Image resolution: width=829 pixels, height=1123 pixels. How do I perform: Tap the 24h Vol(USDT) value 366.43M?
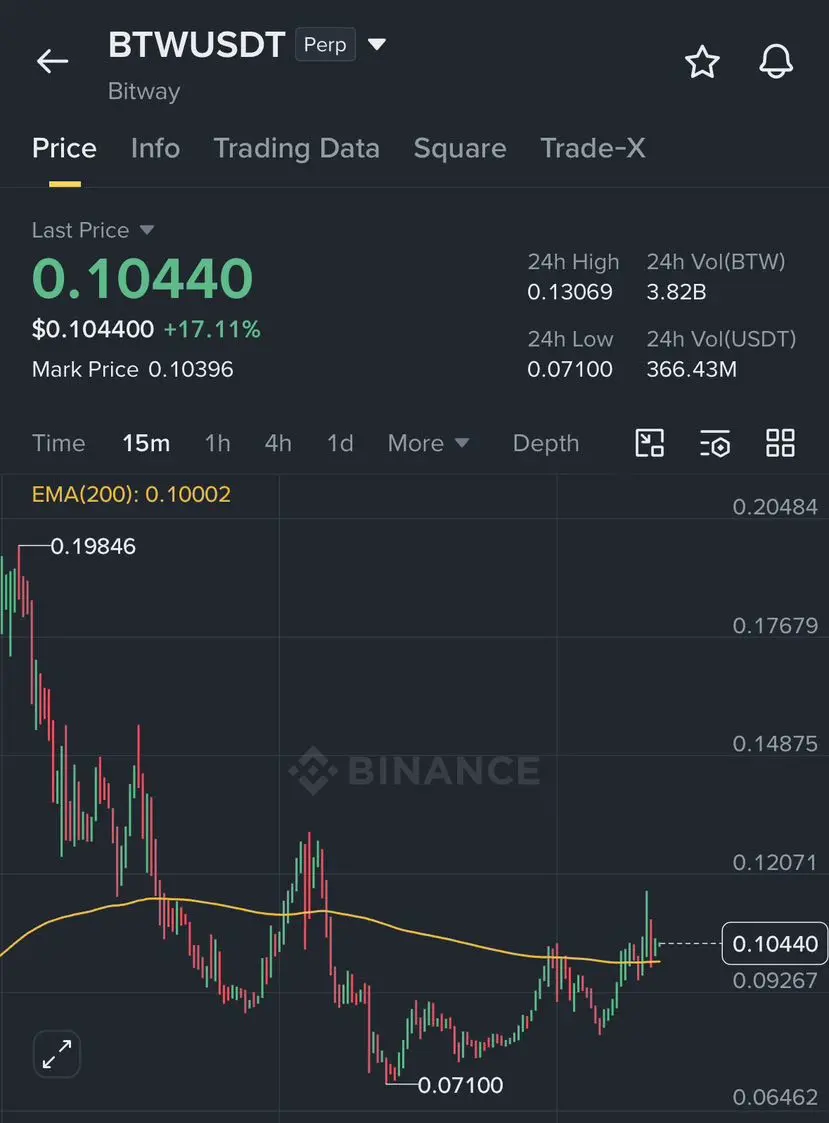[x=691, y=370]
